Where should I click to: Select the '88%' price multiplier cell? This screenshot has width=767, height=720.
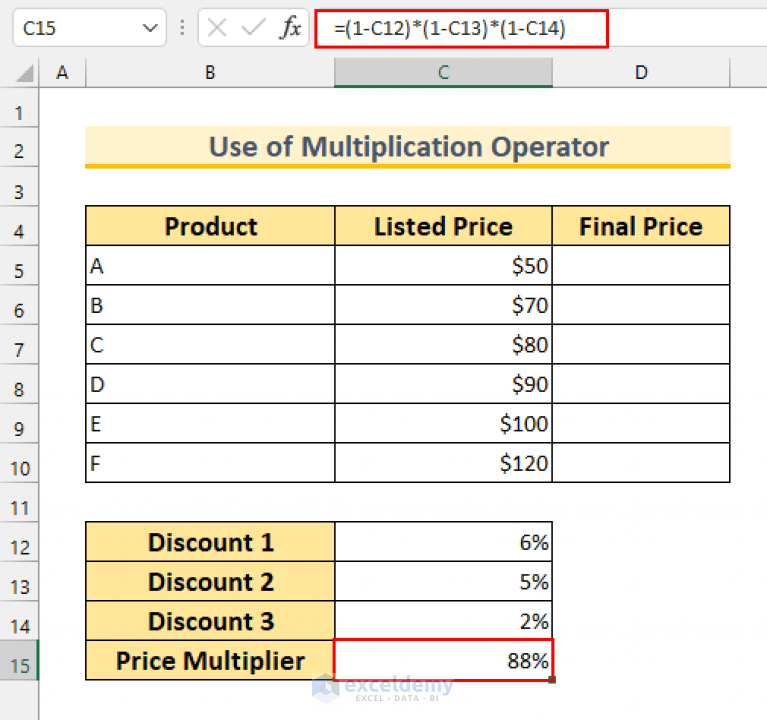[x=443, y=660]
